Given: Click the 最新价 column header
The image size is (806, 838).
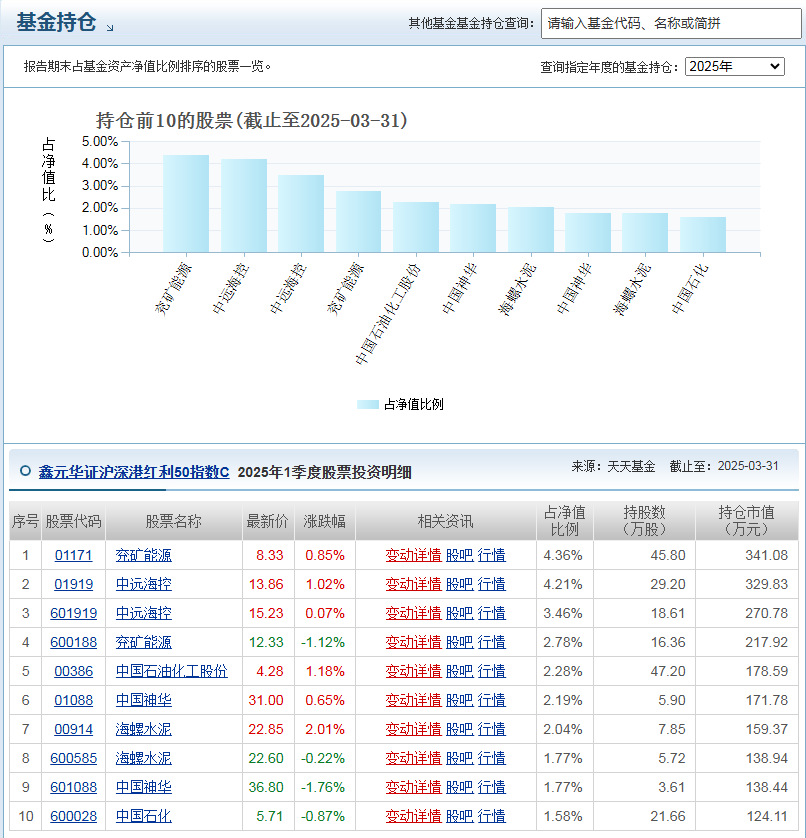Looking at the screenshot, I should [x=268, y=521].
